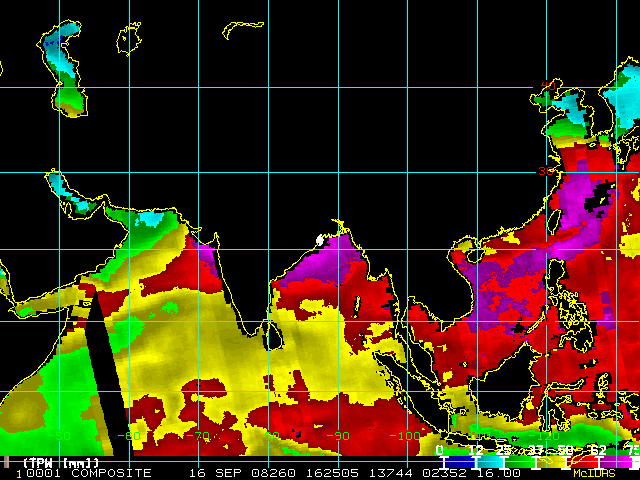Screen dimensions: 640x480
Task: Click the yellow 'McIDAS' label
Action: (594, 473)
